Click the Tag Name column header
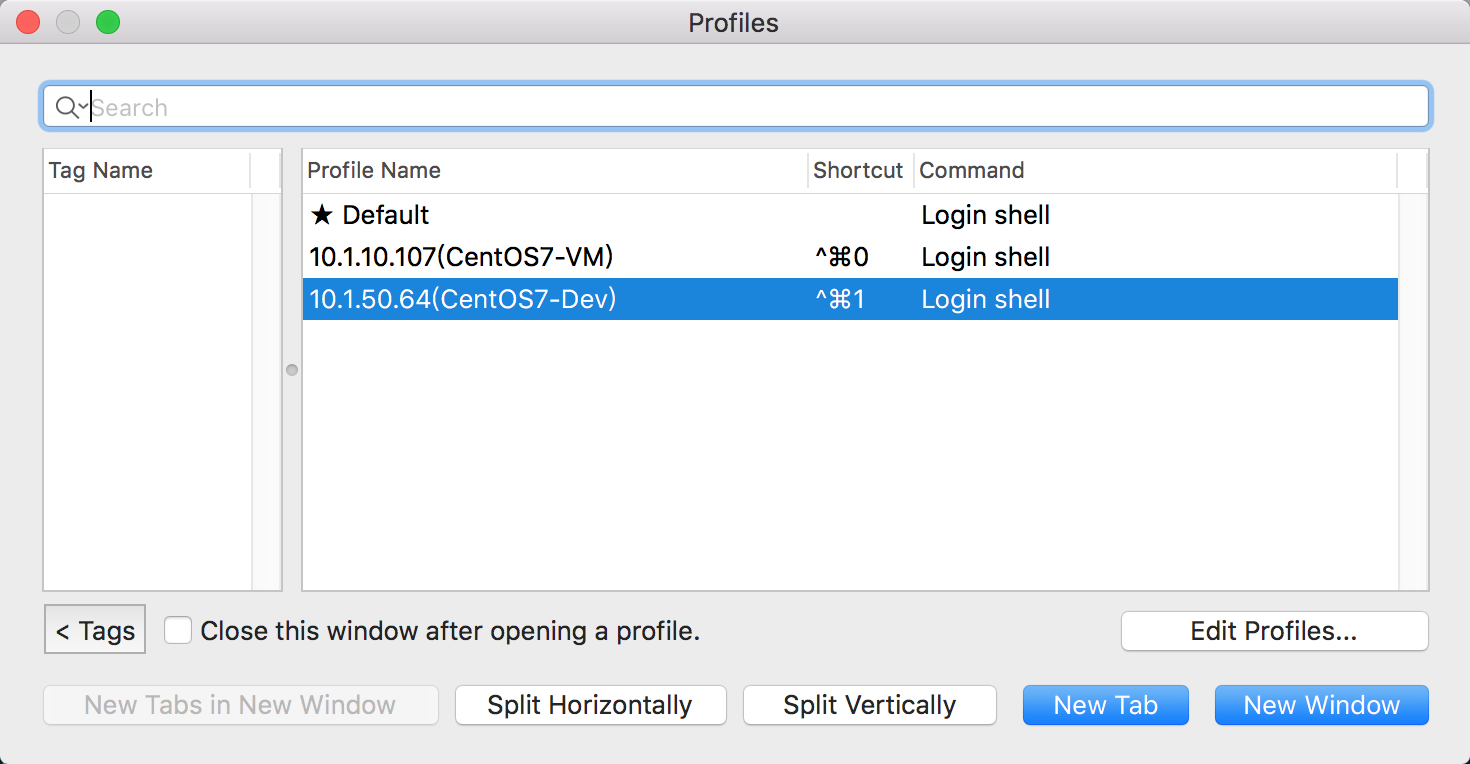This screenshot has width=1470, height=764. (147, 170)
